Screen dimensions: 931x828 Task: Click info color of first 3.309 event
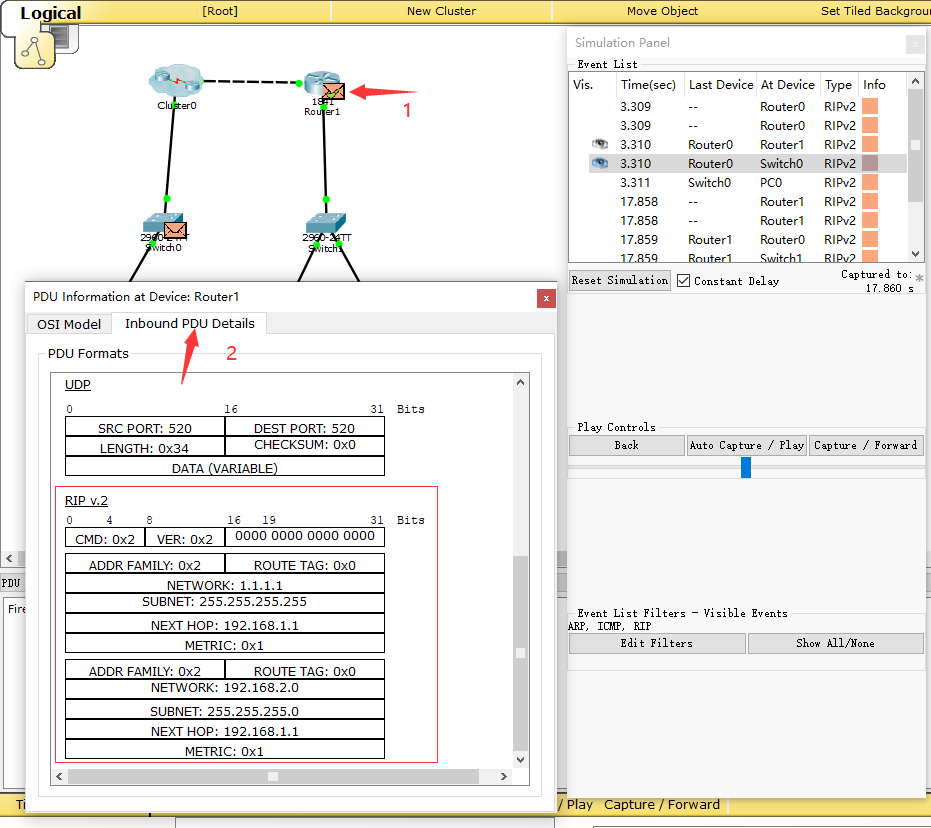pyautogui.click(x=870, y=106)
